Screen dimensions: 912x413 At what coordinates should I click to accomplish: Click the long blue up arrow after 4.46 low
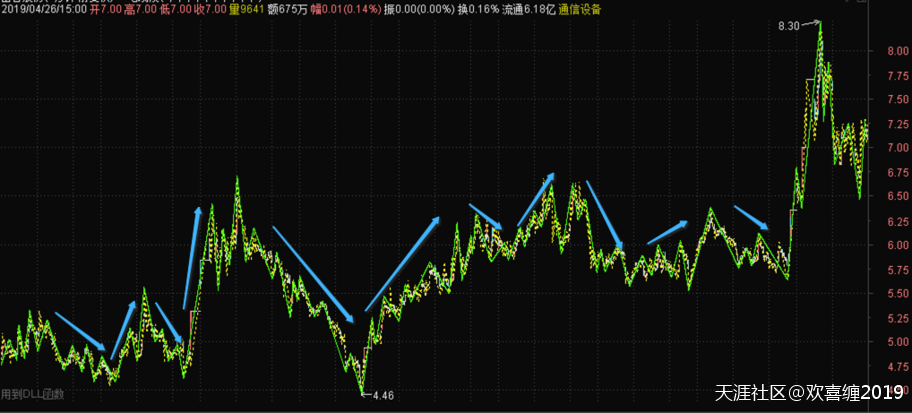click(402, 264)
